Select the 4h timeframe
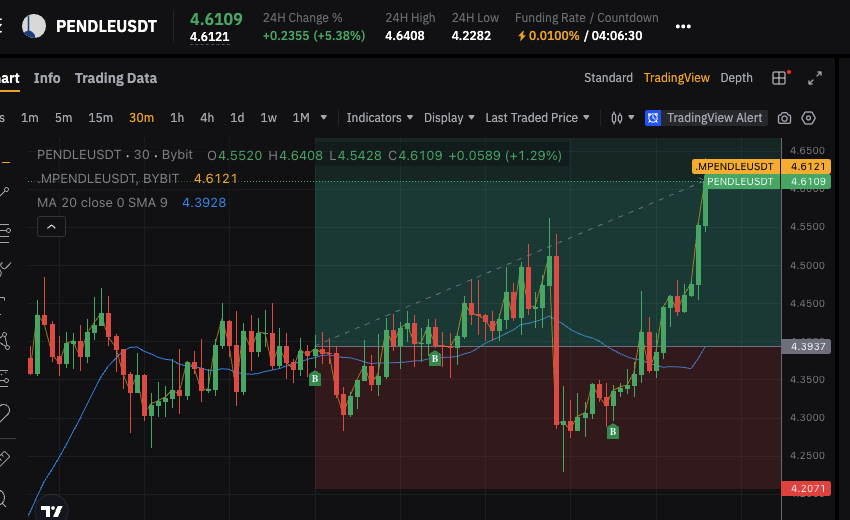Screen dimensions: 850x520 207,118
